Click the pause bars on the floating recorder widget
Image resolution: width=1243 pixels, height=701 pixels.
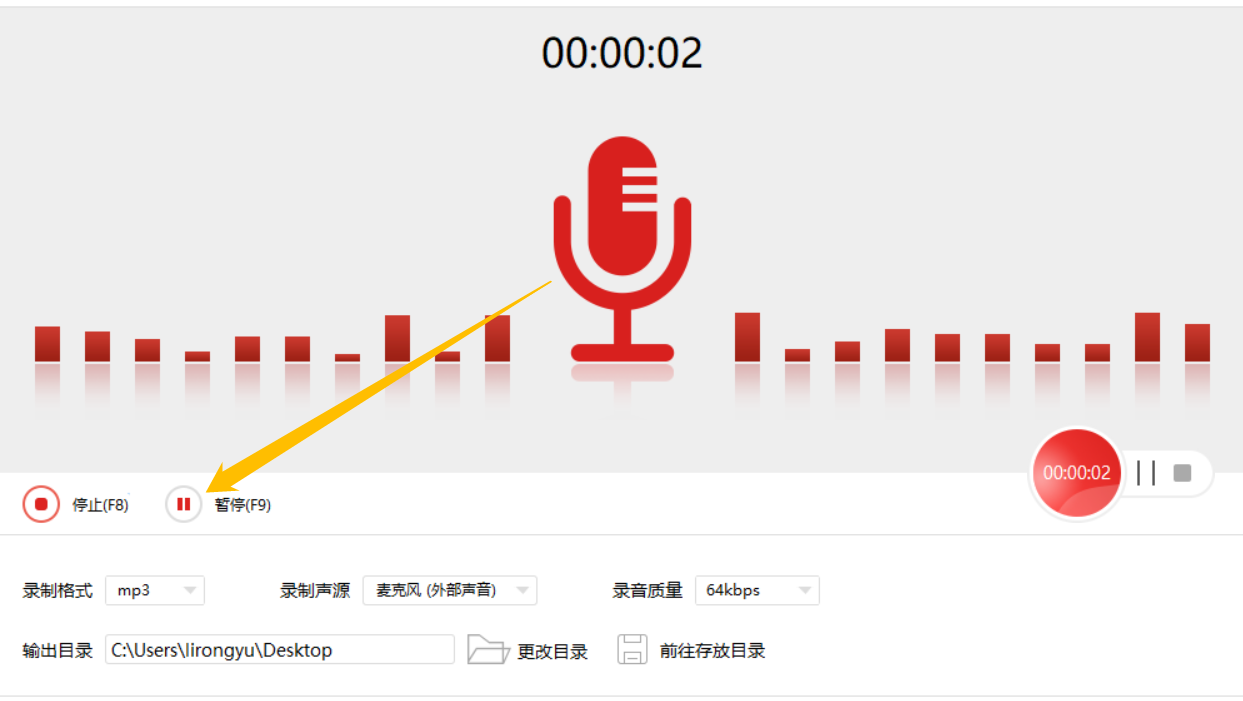click(x=1146, y=473)
